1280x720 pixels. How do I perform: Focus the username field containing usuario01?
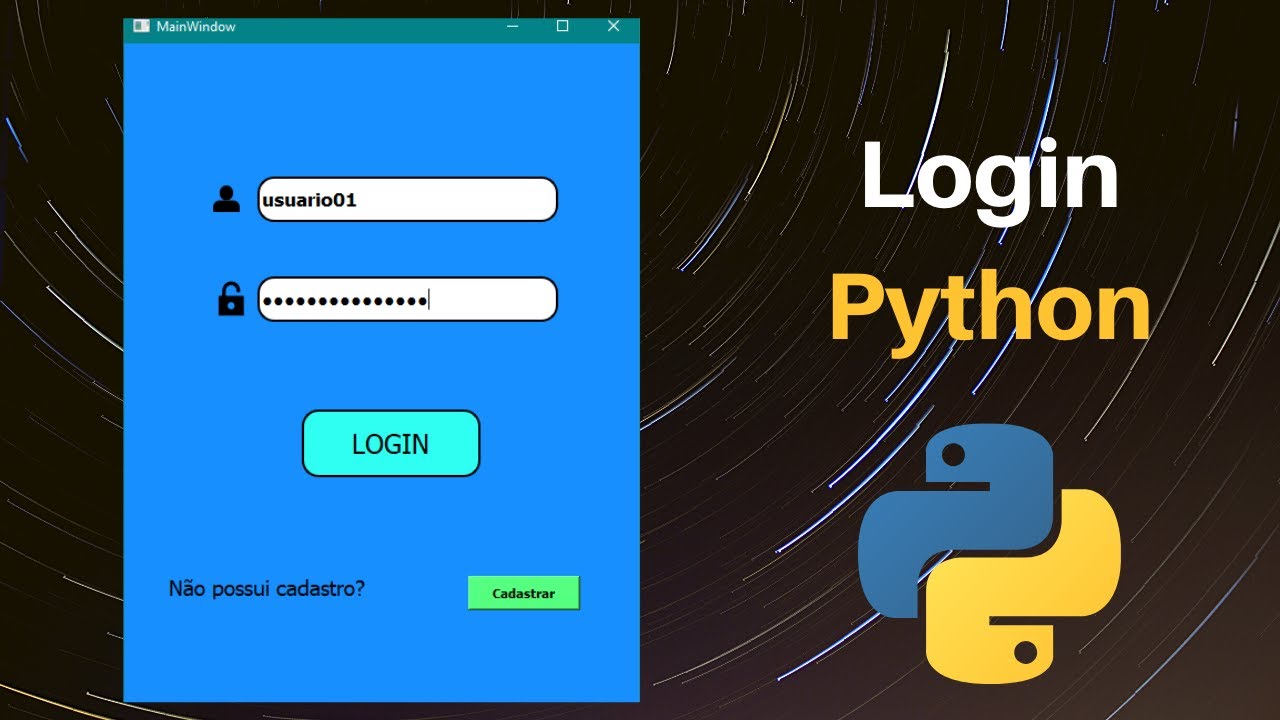click(x=407, y=199)
